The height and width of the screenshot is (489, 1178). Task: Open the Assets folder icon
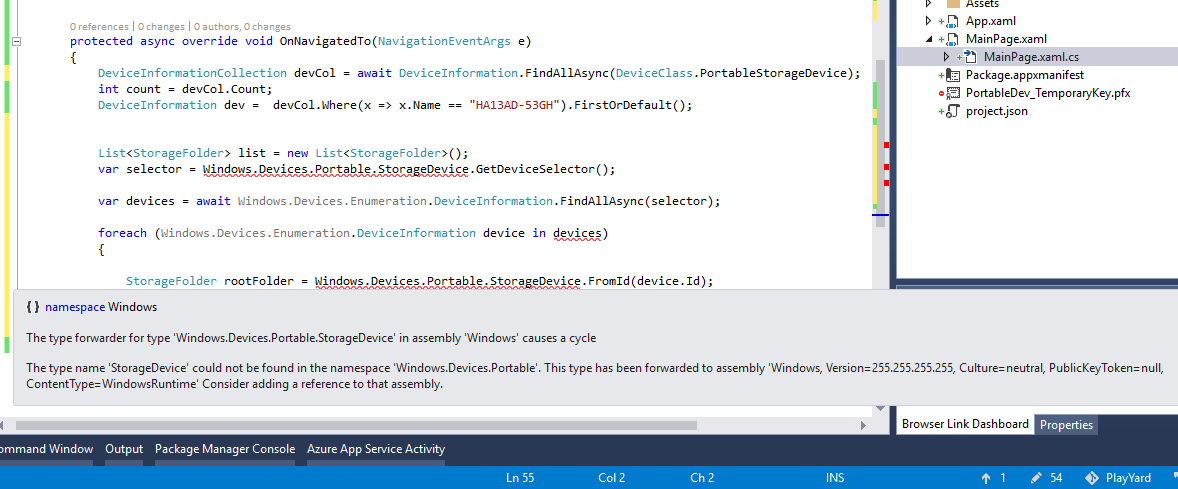[953, 4]
